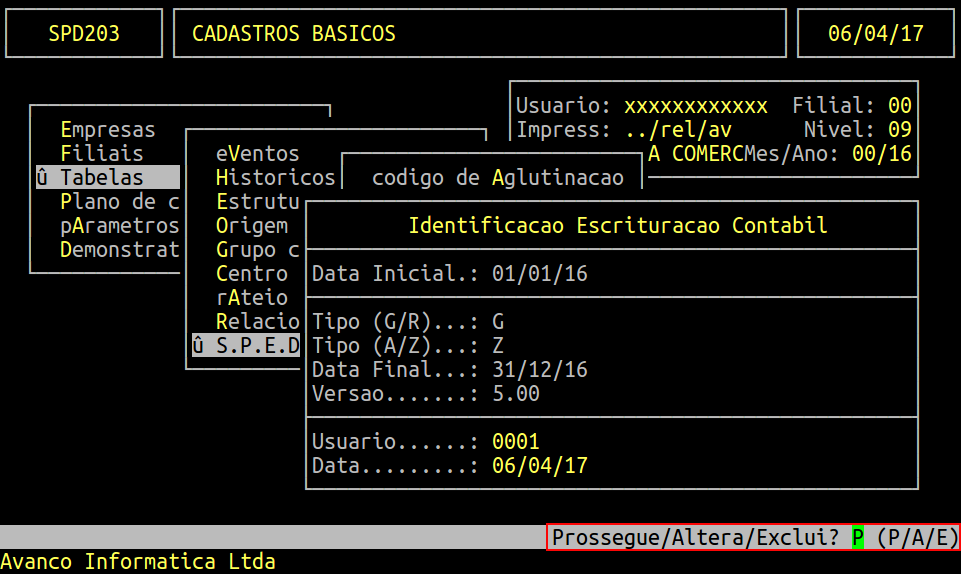Click the codigo de Aglutinacao option
This screenshot has height=574, width=961.
[497, 178]
